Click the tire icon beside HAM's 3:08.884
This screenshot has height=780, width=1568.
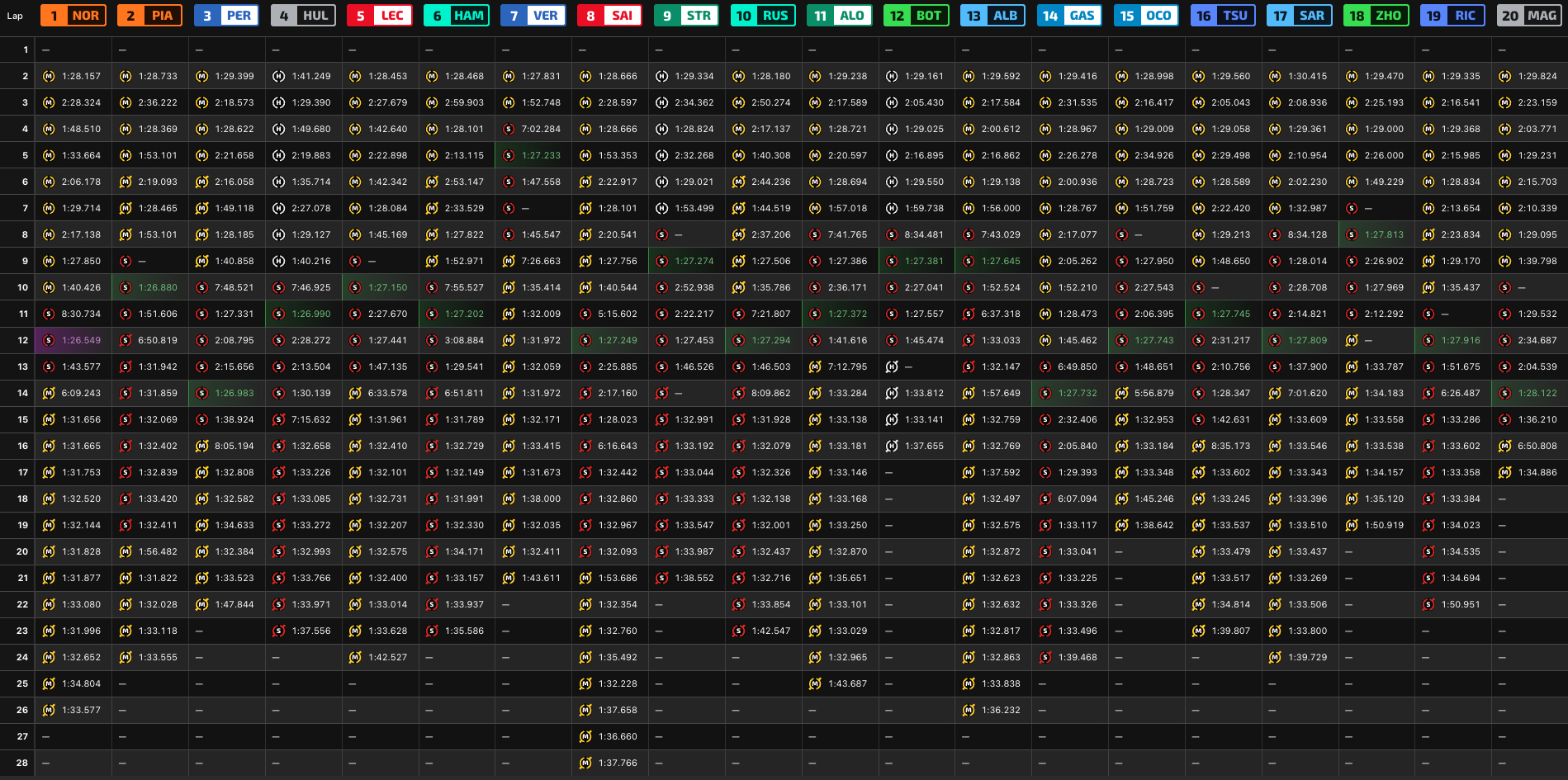tap(432, 340)
